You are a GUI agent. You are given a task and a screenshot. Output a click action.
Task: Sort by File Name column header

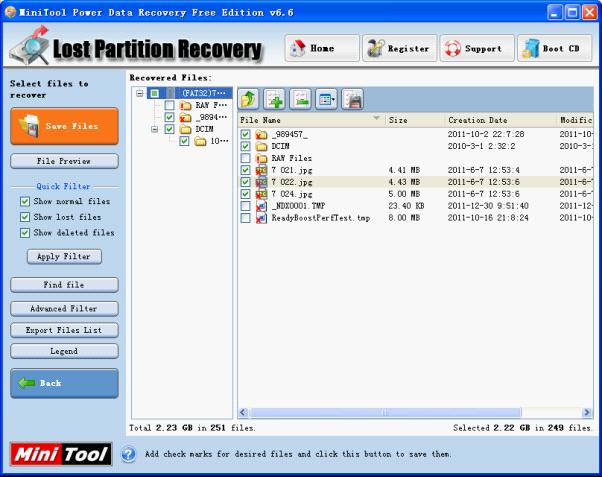tap(311, 120)
